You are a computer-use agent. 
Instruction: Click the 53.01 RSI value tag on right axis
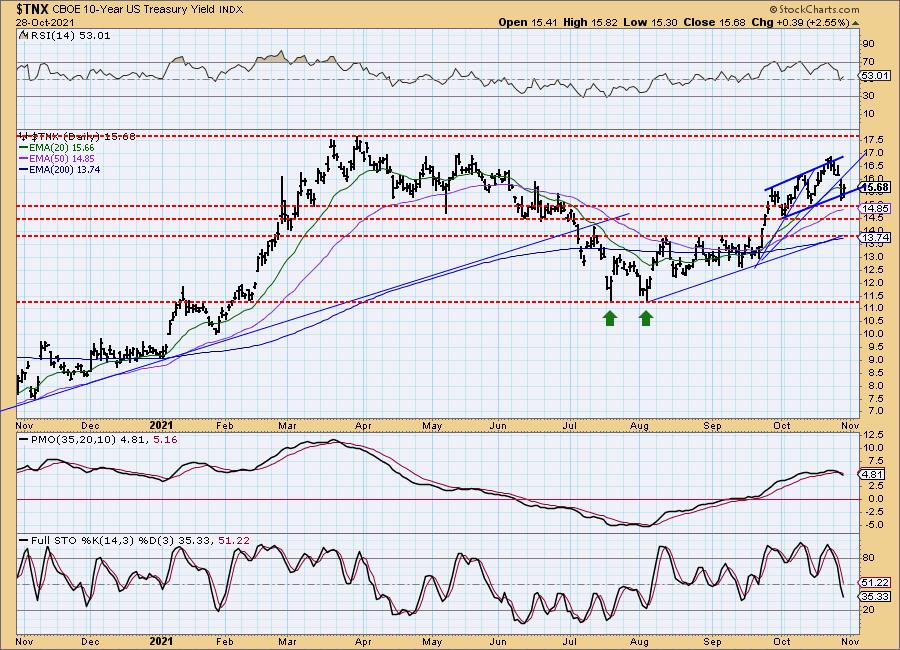(876, 76)
